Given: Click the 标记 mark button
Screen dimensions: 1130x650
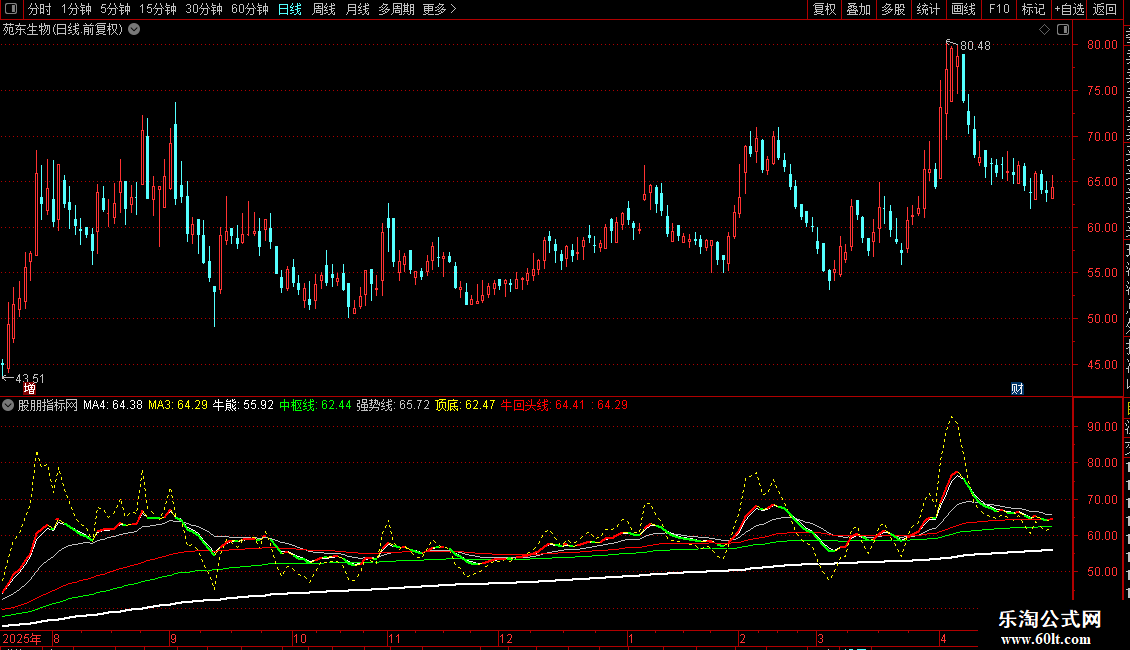Looking at the screenshot, I should click(1033, 9).
